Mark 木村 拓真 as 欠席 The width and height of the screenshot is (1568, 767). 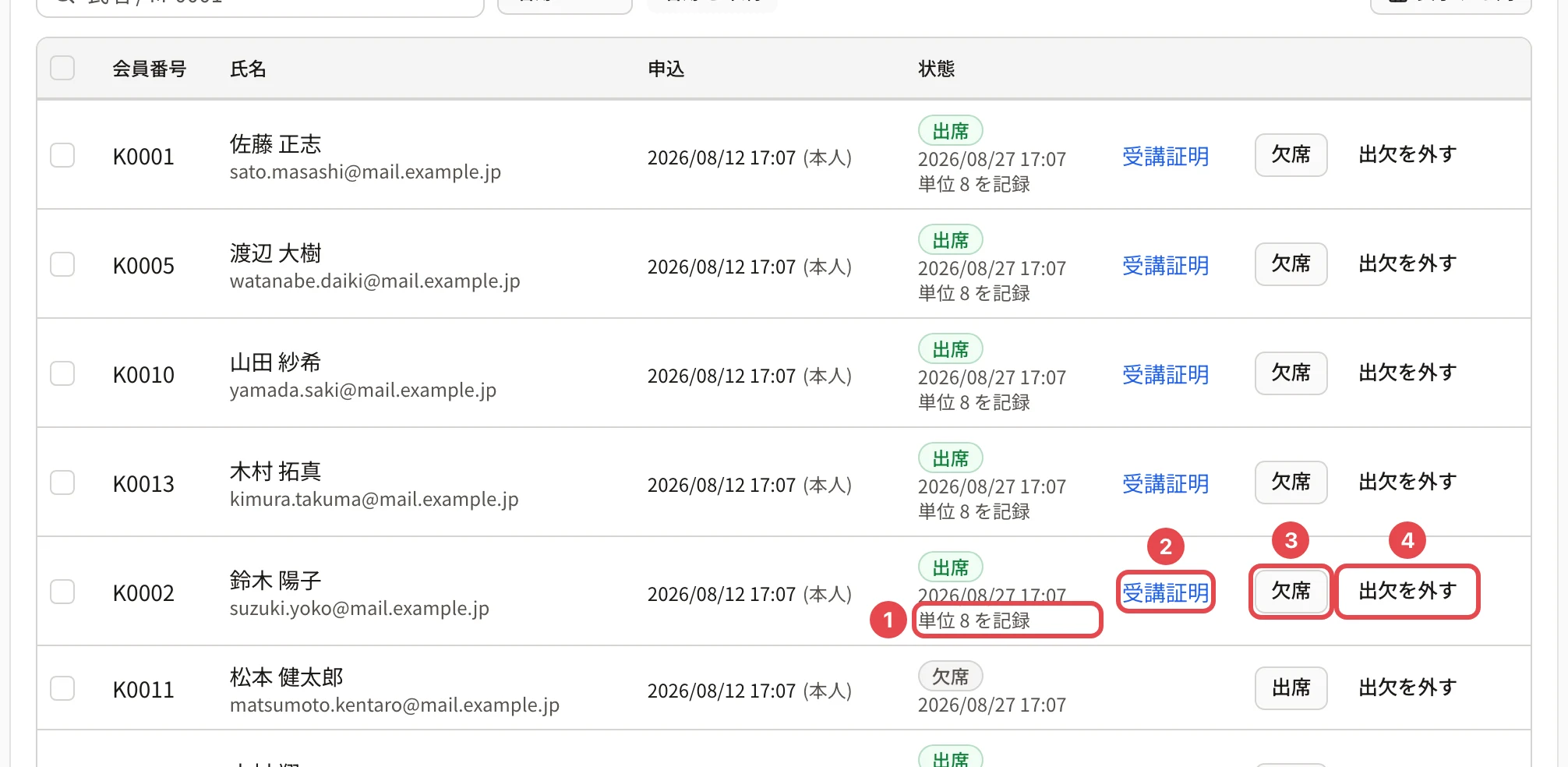pos(1291,482)
